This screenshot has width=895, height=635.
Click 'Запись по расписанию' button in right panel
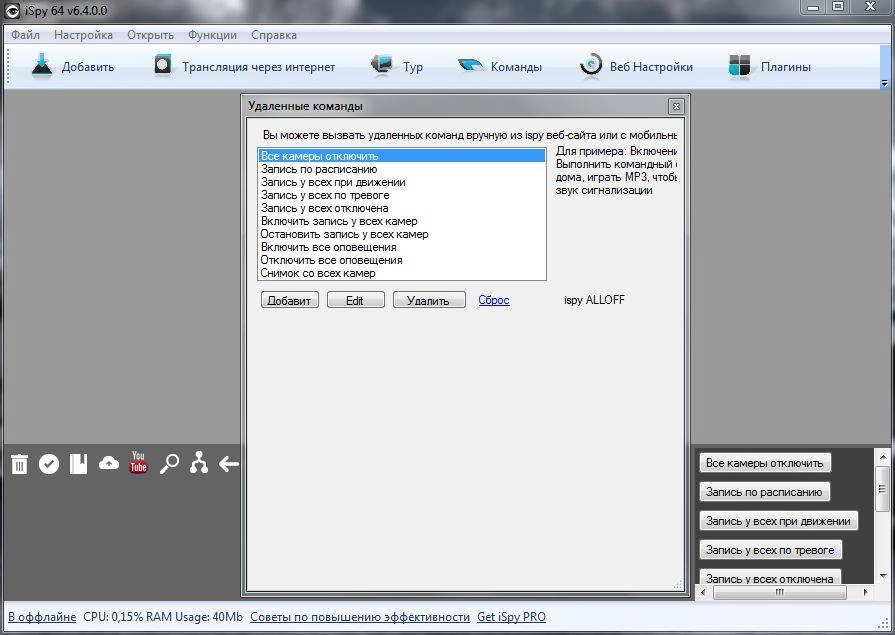(764, 492)
